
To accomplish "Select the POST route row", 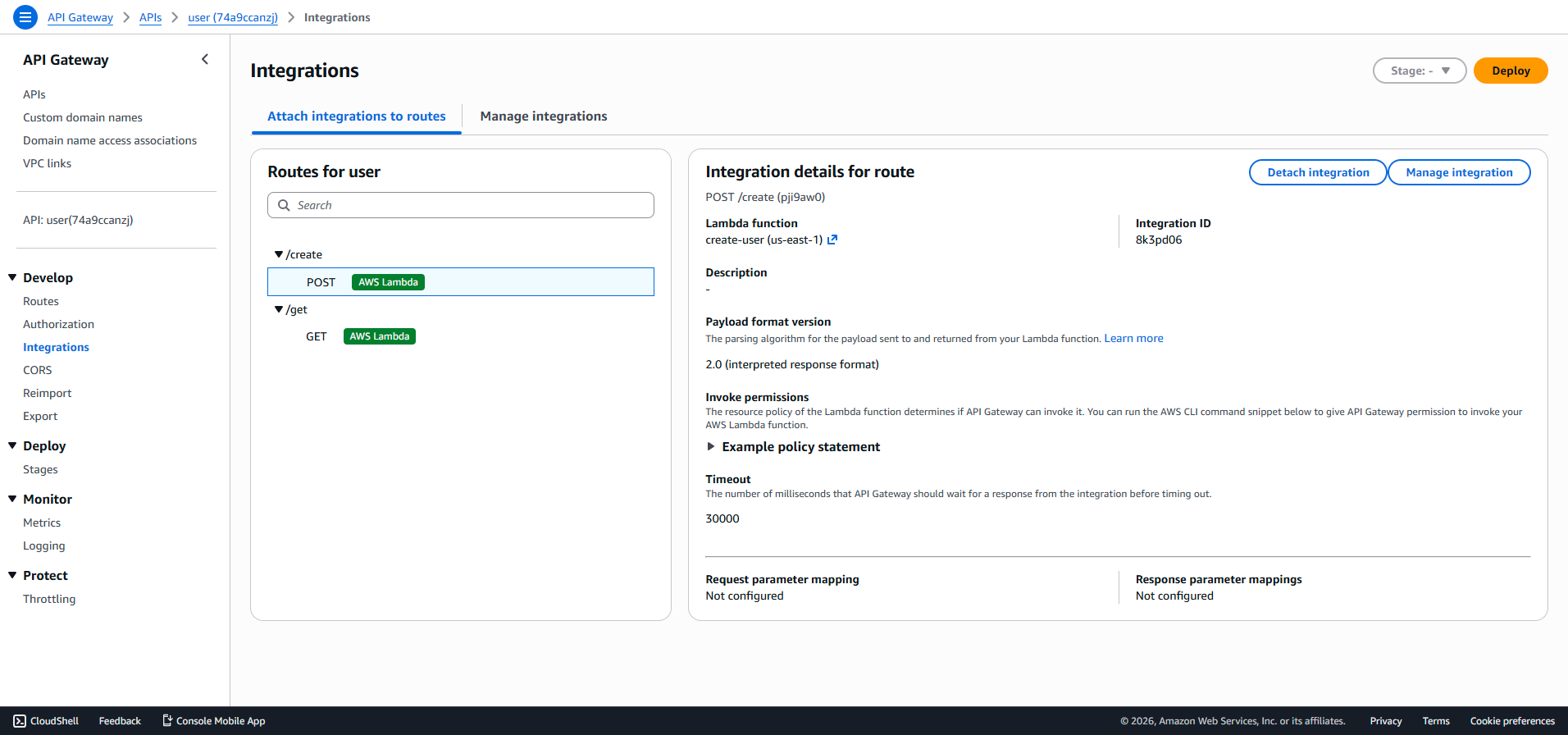I will (x=461, y=281).
